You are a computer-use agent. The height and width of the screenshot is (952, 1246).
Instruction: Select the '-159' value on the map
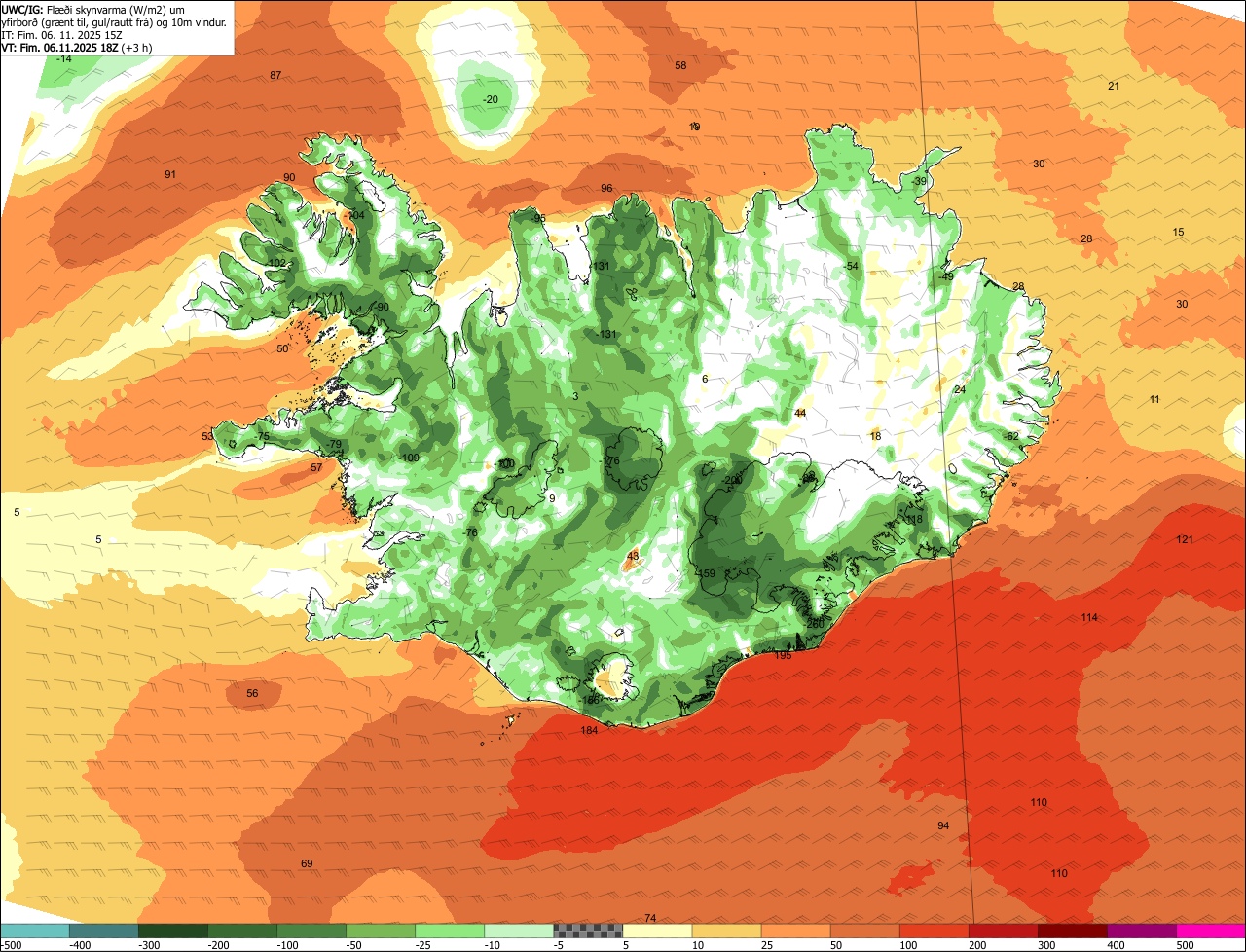706,573
